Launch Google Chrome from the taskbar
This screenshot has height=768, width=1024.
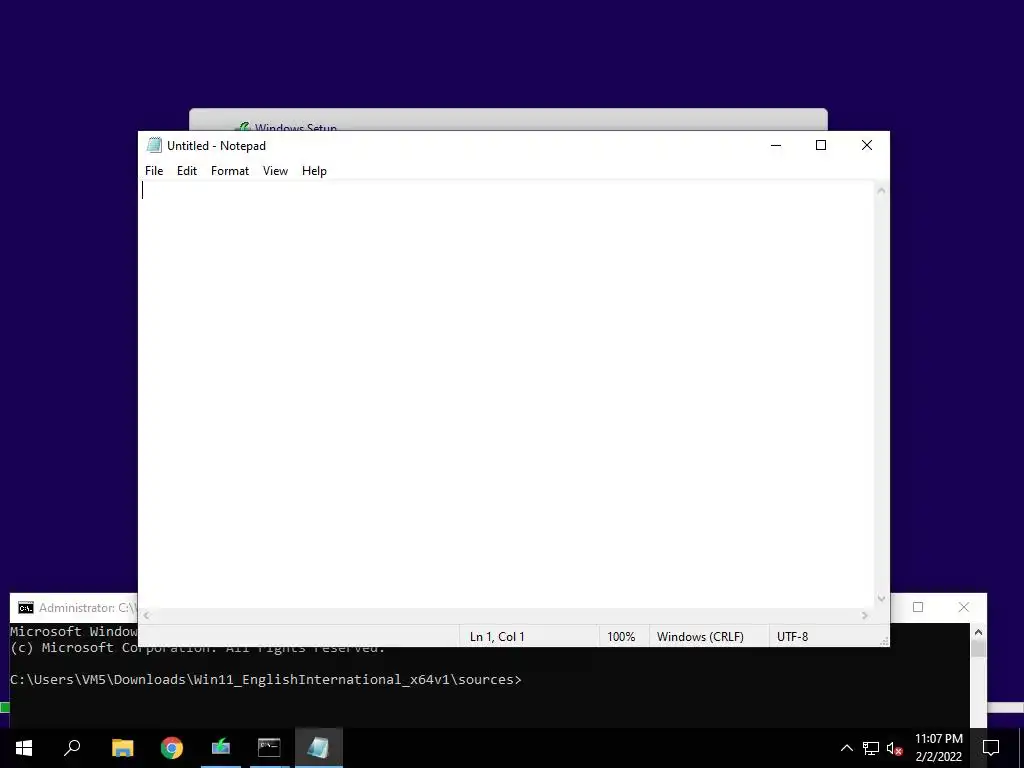pyautogui.click(x=172, y=748)
